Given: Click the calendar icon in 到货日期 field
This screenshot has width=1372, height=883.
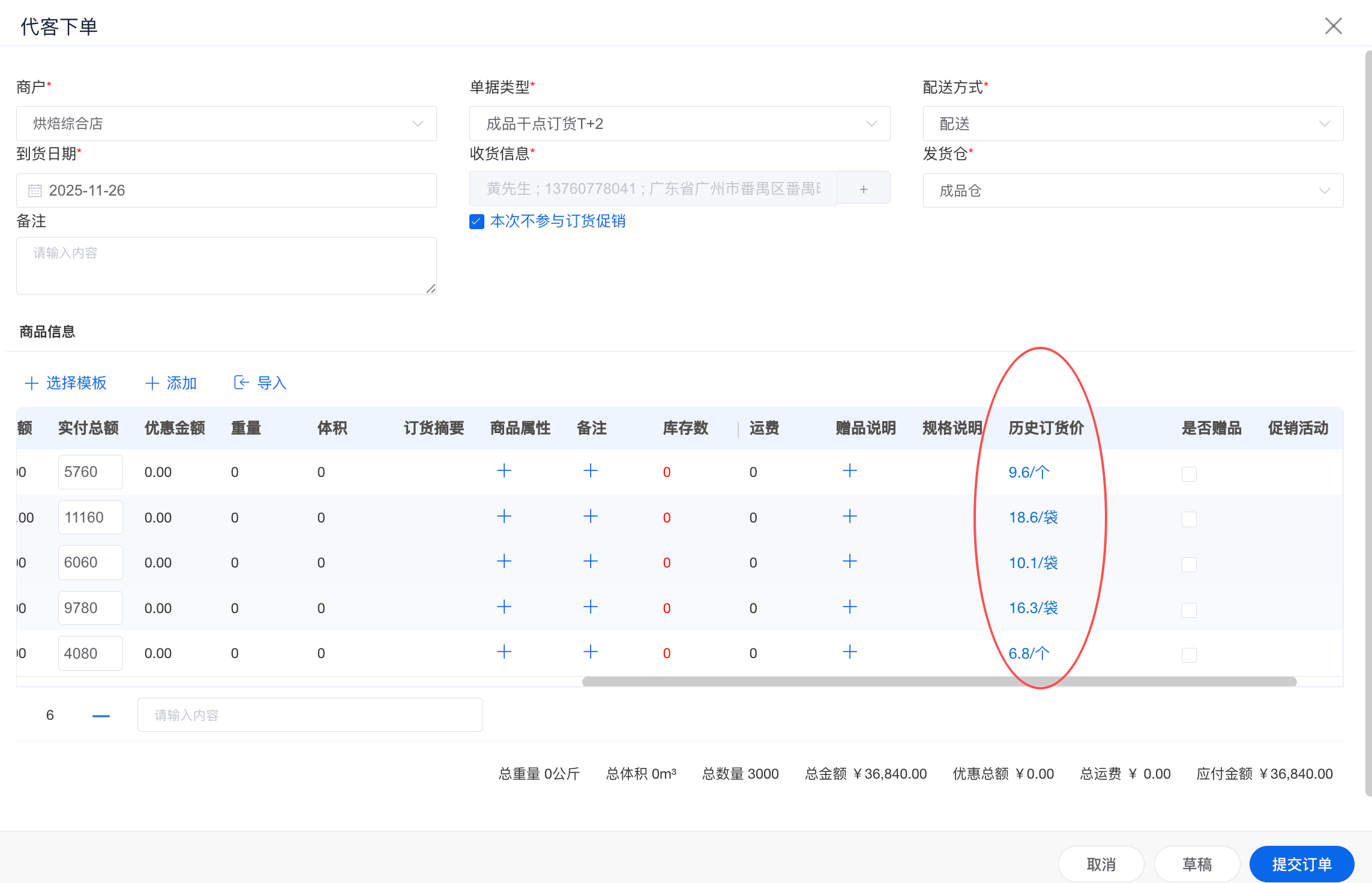Looking at the screenshot, I should coord(35,191).
